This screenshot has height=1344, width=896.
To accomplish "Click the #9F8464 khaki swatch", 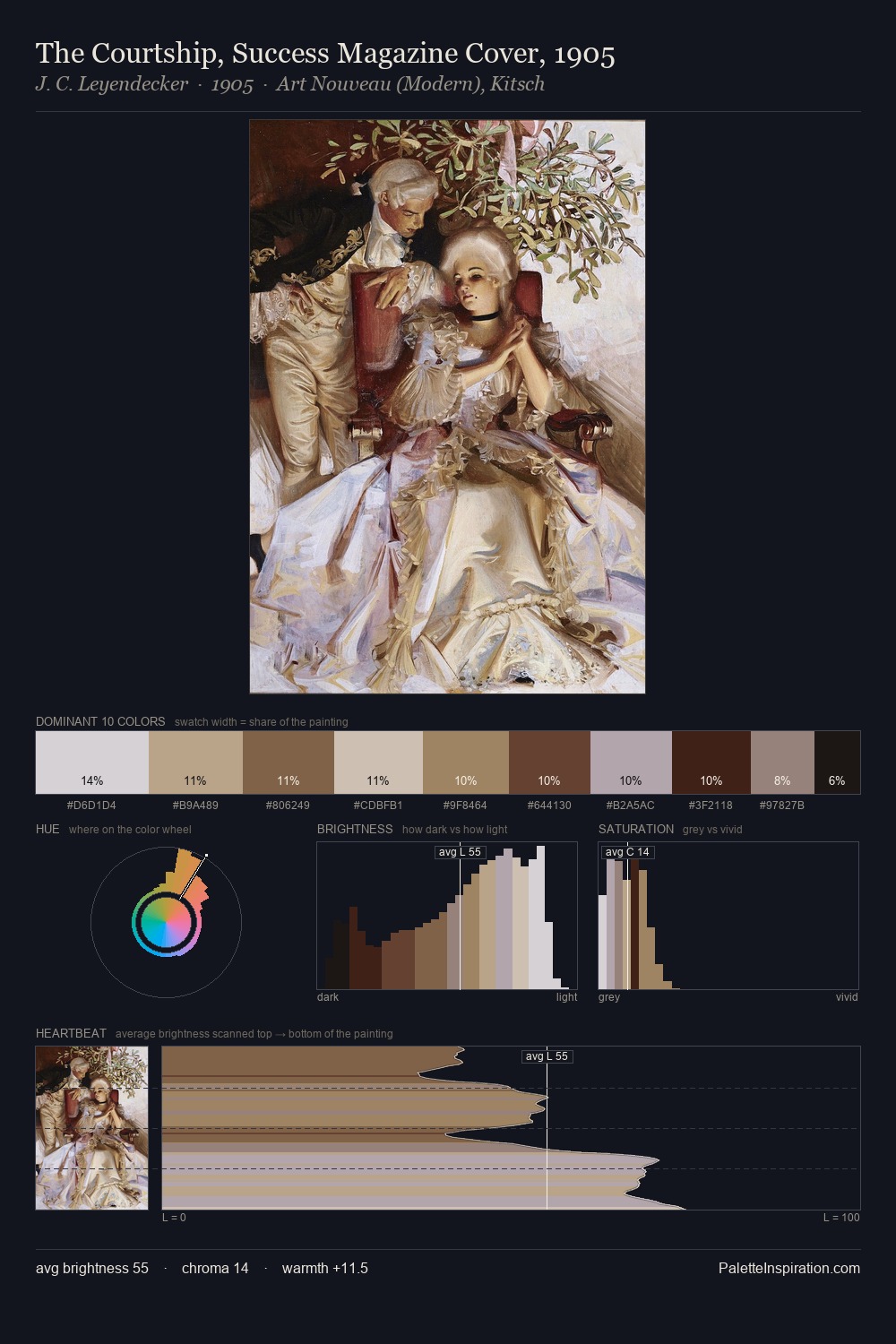I will (x=466, y=762).
